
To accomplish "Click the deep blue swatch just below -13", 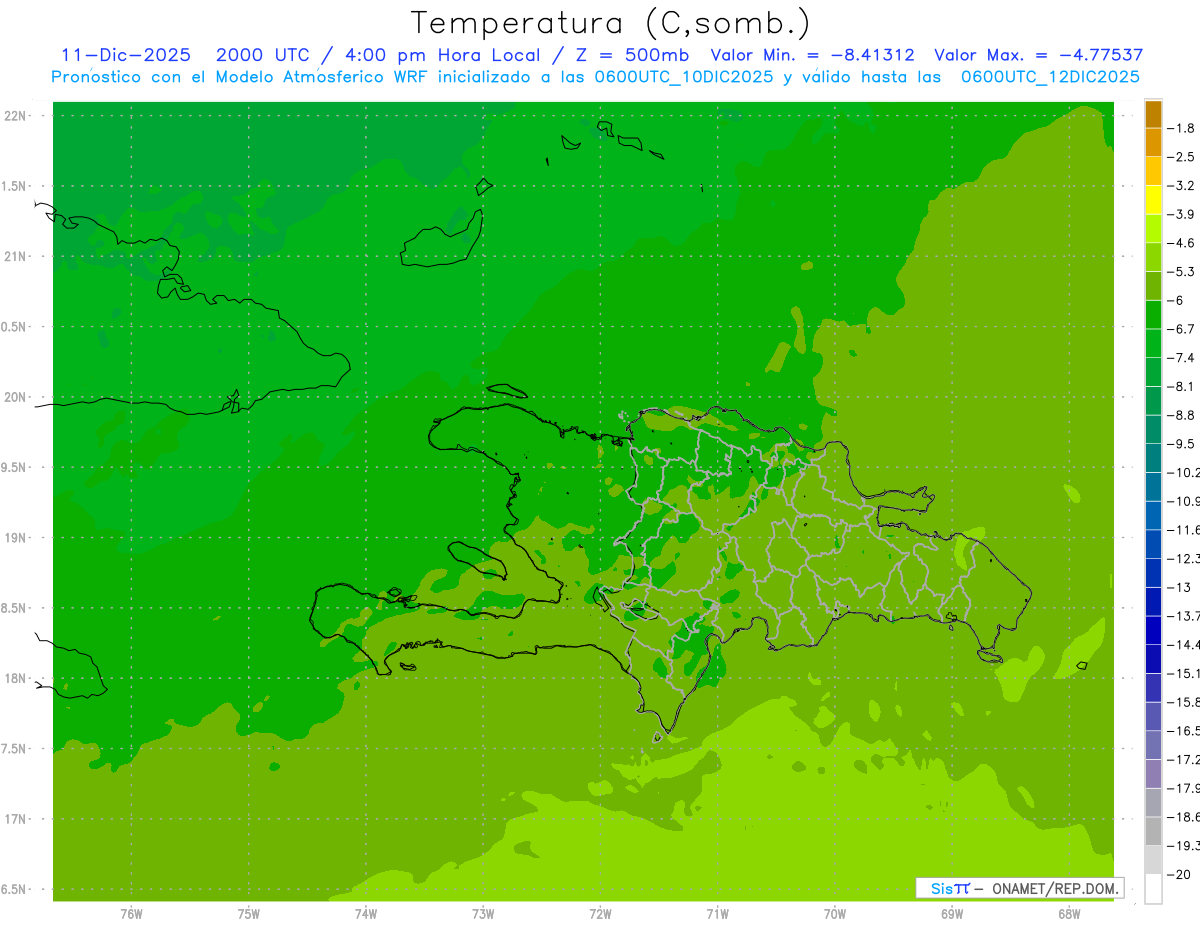I will point(1153,601).
